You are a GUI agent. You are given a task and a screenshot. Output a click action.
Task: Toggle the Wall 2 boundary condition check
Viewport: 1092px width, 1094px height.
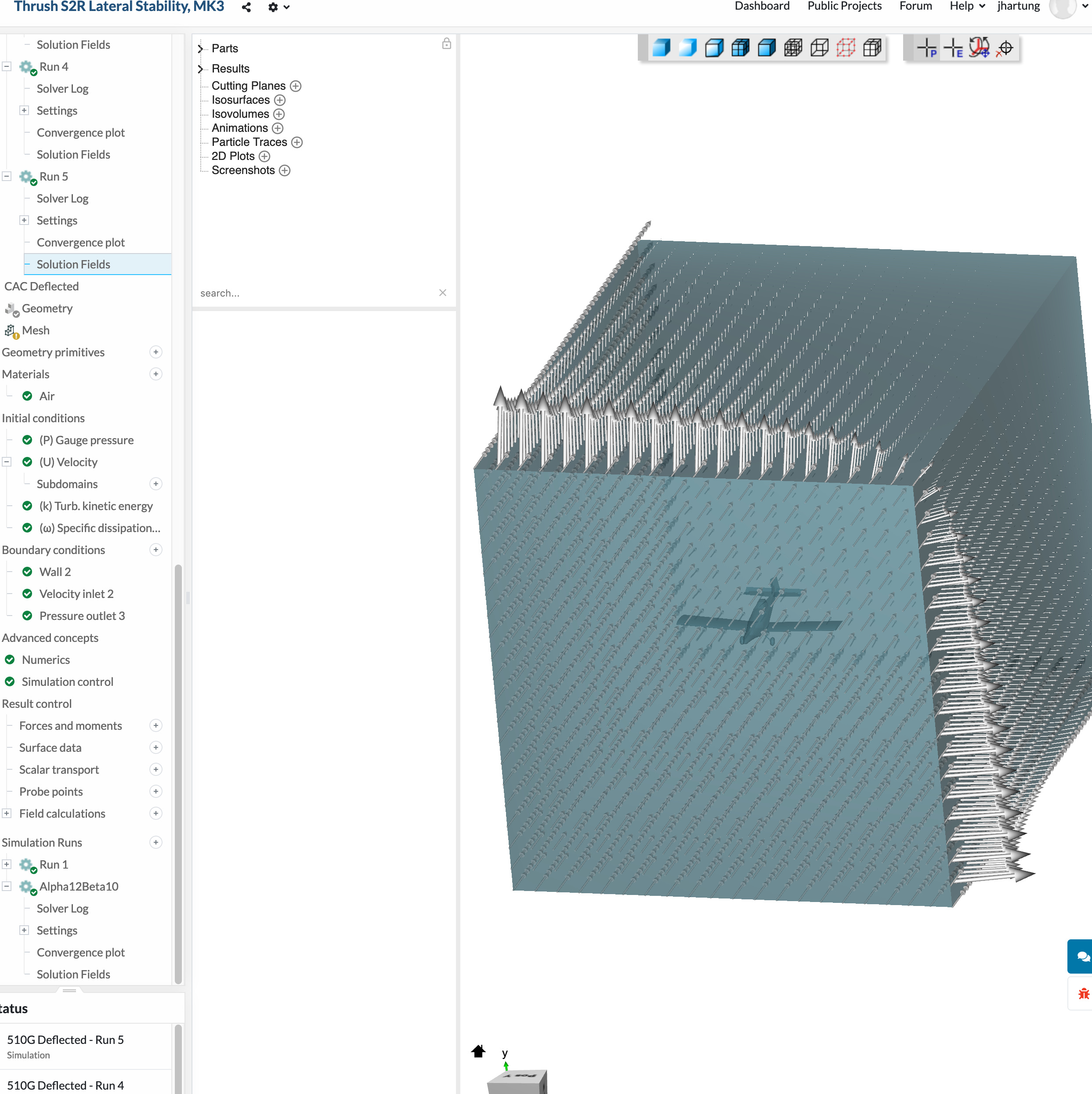[x=27, y=571]
